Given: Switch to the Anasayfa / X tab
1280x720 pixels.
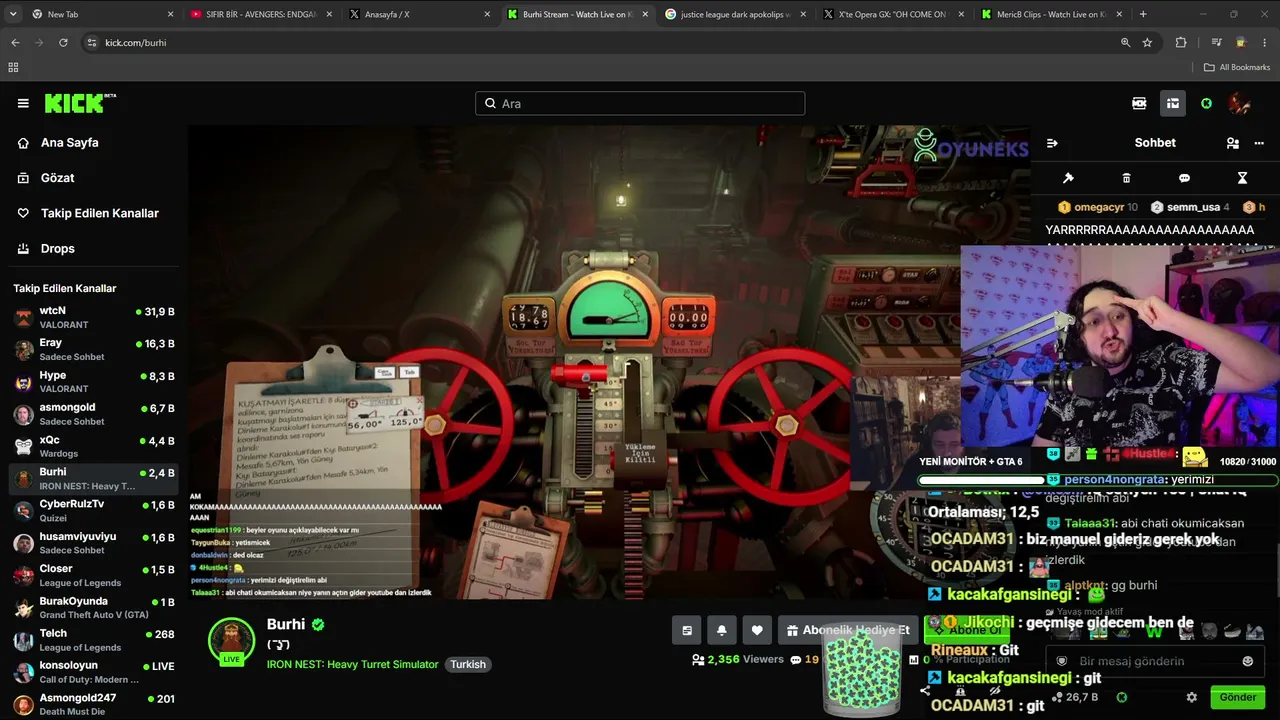Looking at the screenshot, I should pos(418,14).
